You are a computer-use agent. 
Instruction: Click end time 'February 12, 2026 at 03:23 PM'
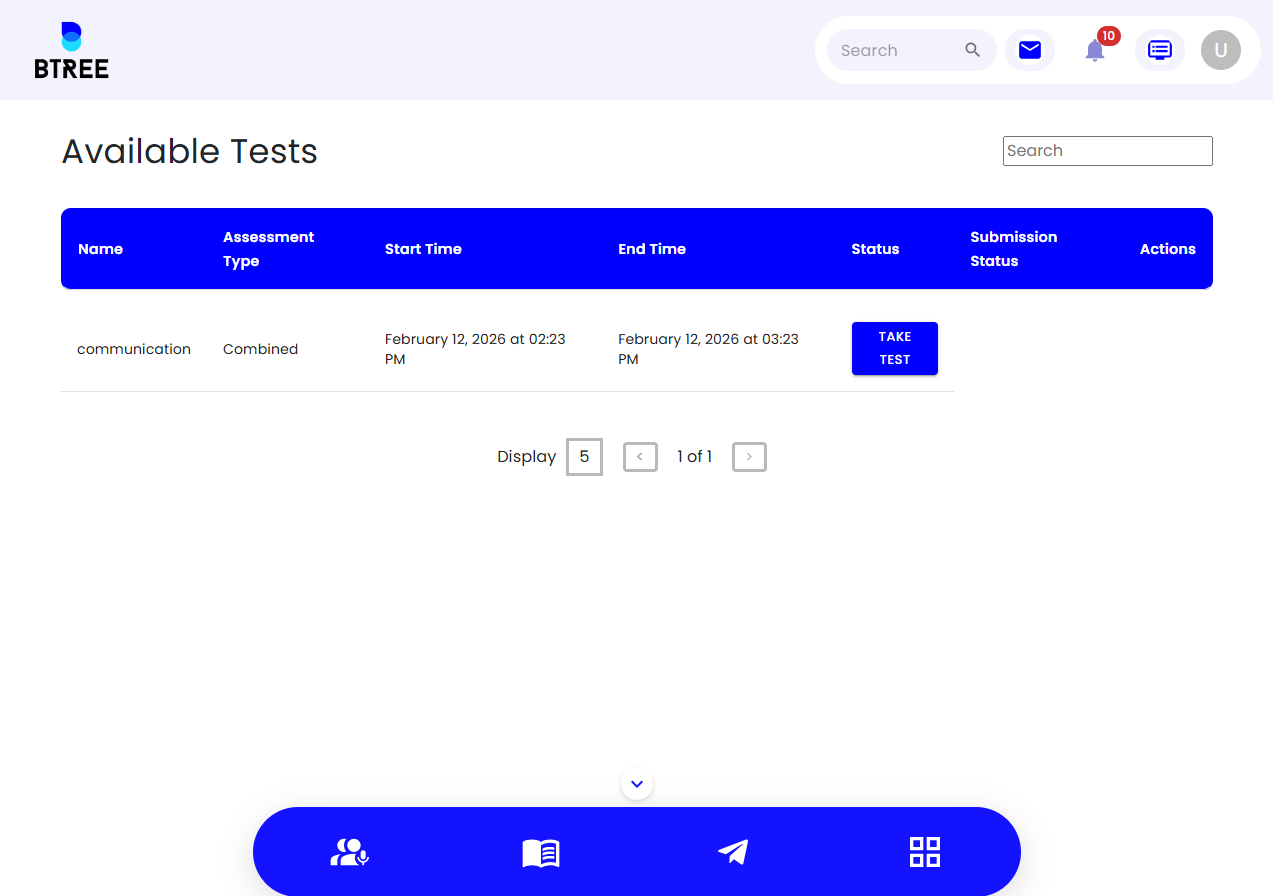coord(708,349)
